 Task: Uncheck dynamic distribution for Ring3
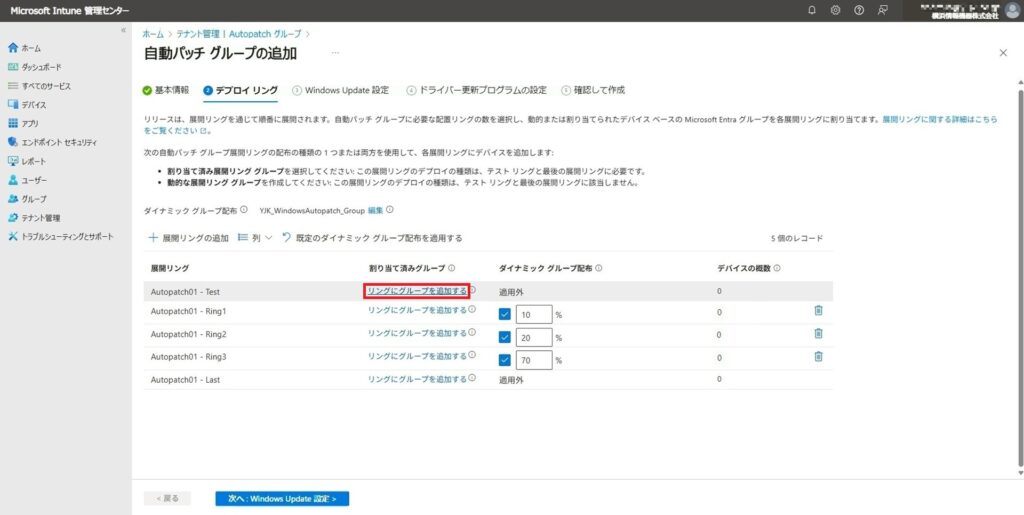(x=504, y=360)
